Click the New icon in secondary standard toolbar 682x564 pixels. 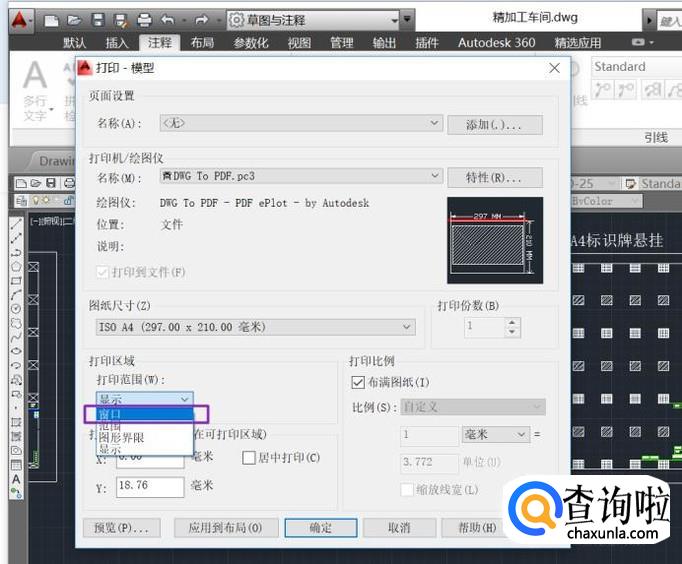(21, 183)
